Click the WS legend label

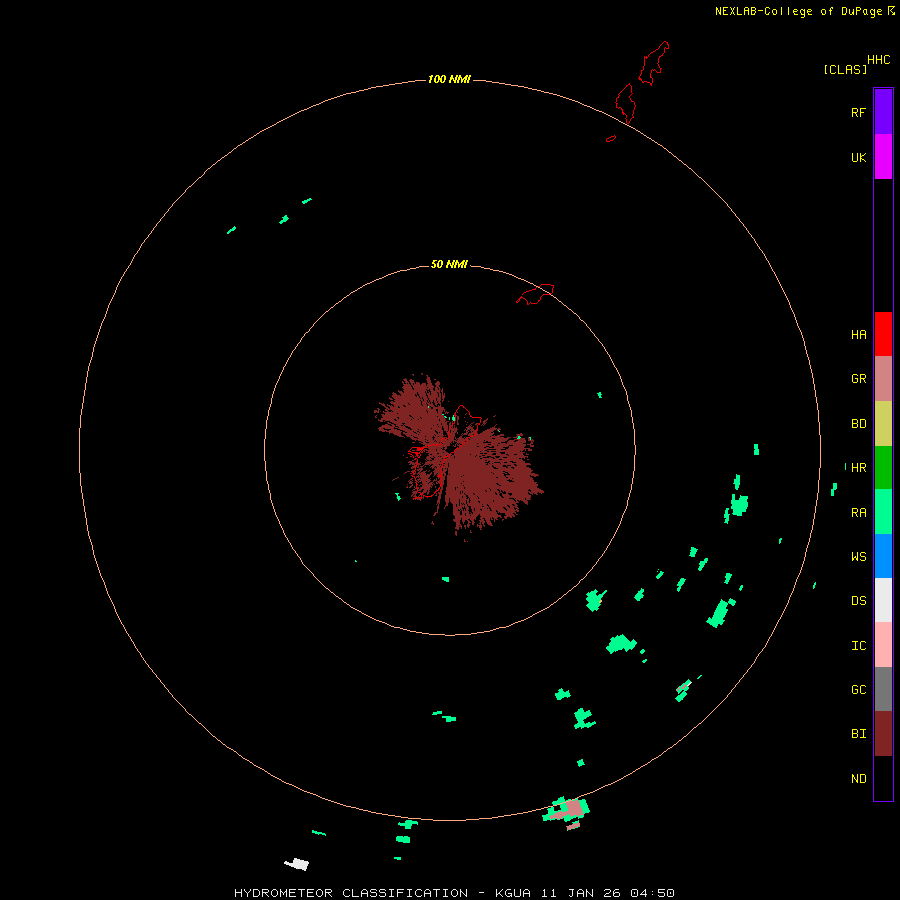(858, 557)
